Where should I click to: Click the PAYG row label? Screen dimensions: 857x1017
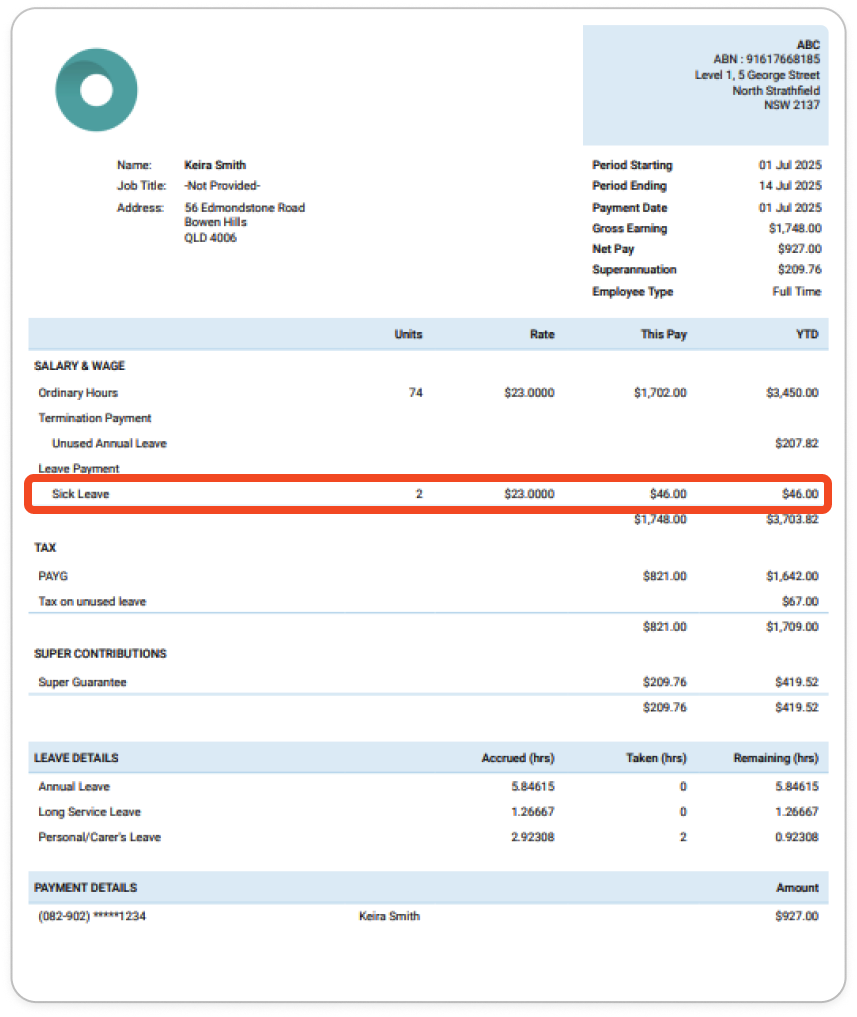coord(53,576)
